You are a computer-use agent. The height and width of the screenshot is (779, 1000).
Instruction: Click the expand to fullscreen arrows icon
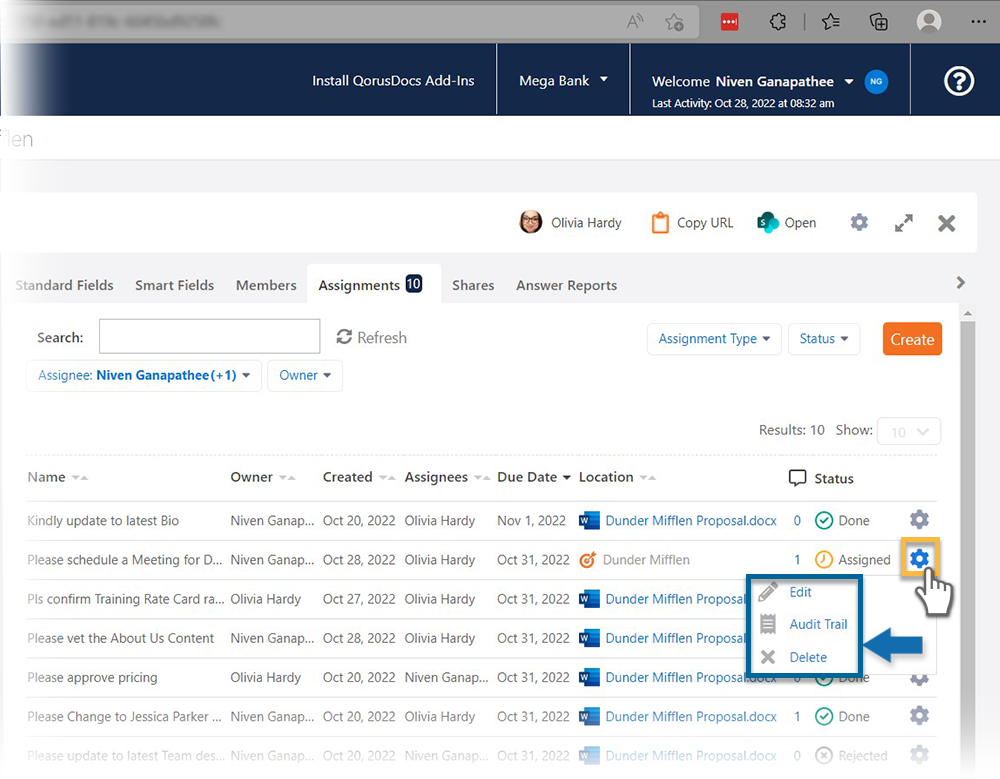tap(904, 223)
